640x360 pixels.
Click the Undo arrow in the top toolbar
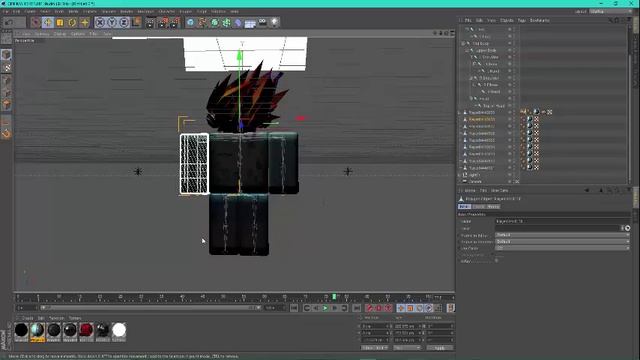(x=8, y=22)
